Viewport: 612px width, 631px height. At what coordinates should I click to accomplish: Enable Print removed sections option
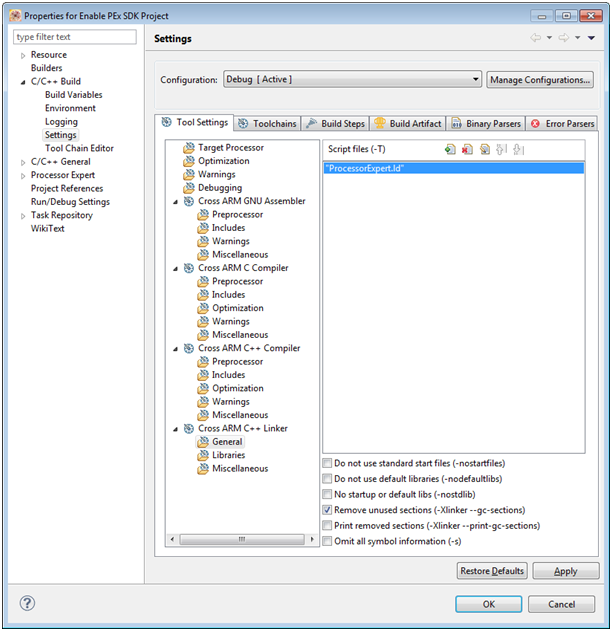pyautogui.click(x=328, y=526)
